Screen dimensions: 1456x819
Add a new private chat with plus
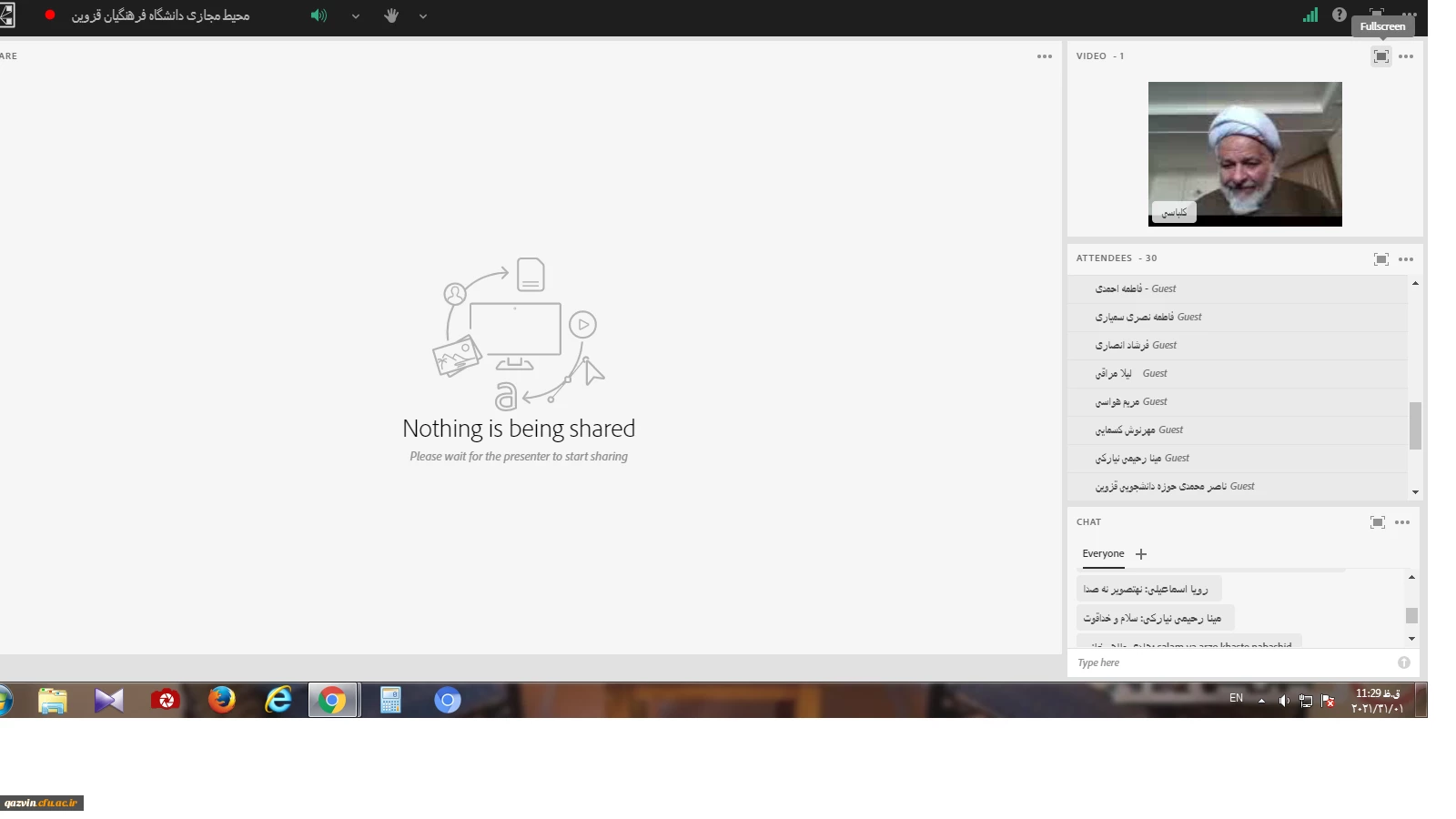[x=1141, y=554]
